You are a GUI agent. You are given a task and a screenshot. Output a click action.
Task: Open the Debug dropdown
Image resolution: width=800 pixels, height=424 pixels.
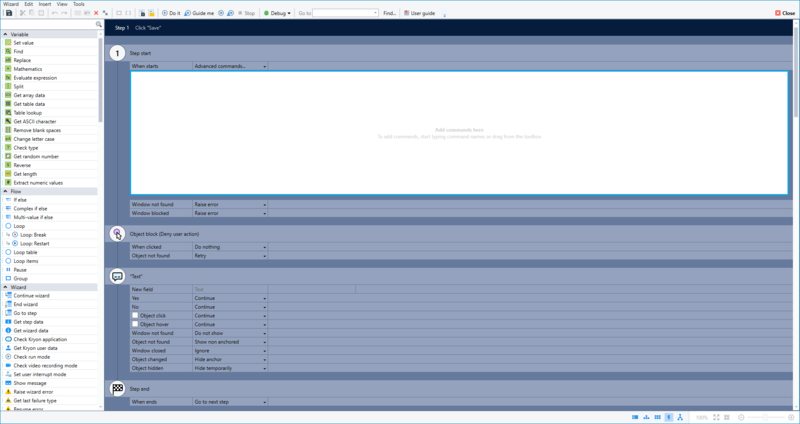pyautogui.click(x=277, y=13)
